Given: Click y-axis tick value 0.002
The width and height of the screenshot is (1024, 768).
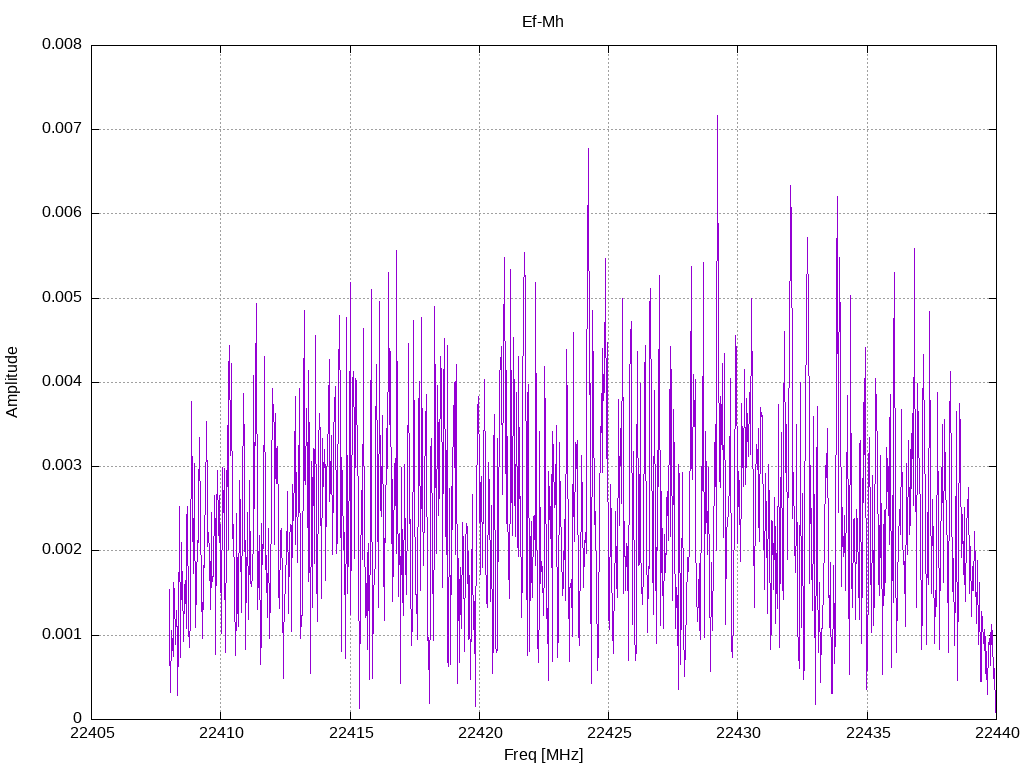Looking at the screenshot, I should tap(62, 550).
